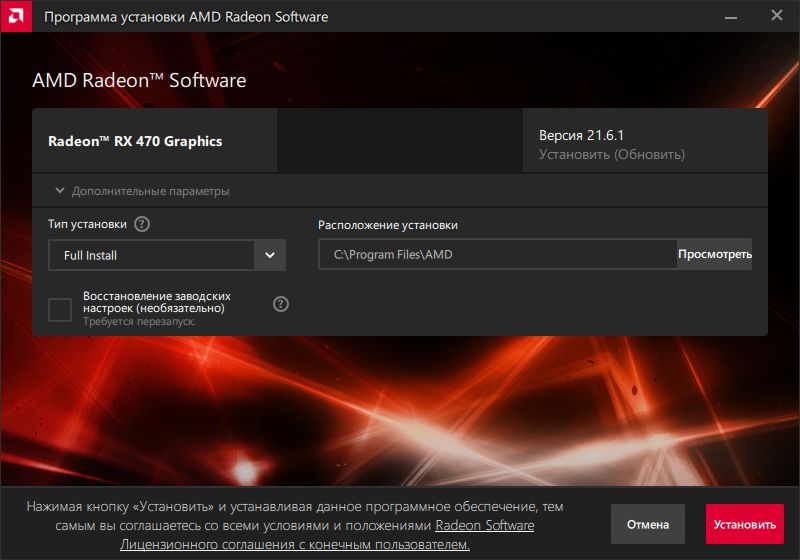Click the Версия 21.6.1 panel
800x560 pixels.
pos(645,141)
